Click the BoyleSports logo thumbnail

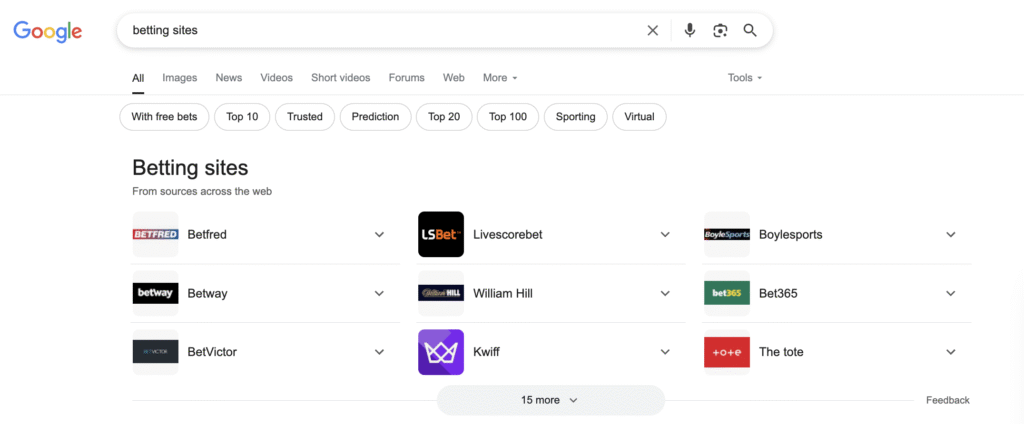727,235
